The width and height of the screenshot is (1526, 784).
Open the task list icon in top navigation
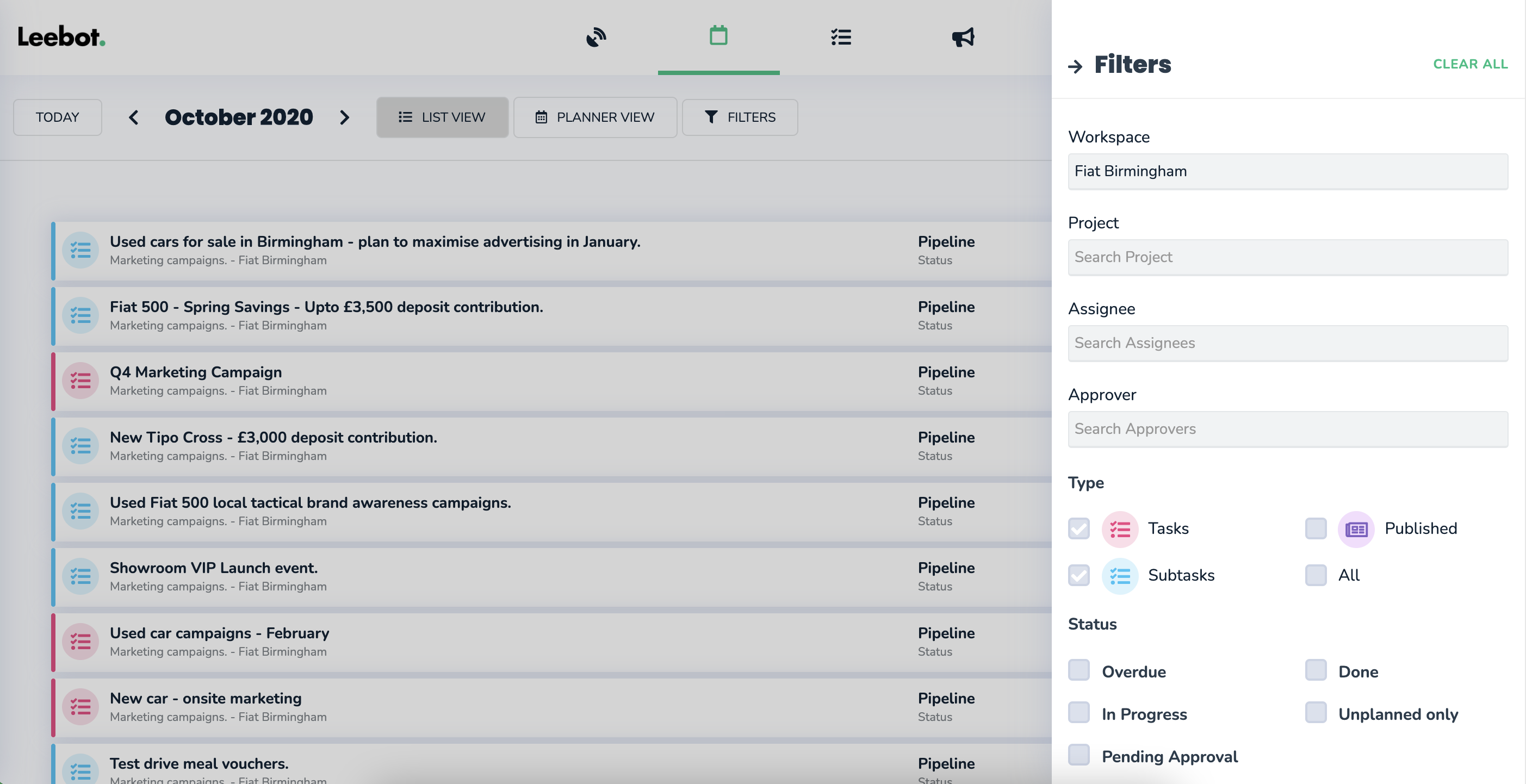(841, 38)
